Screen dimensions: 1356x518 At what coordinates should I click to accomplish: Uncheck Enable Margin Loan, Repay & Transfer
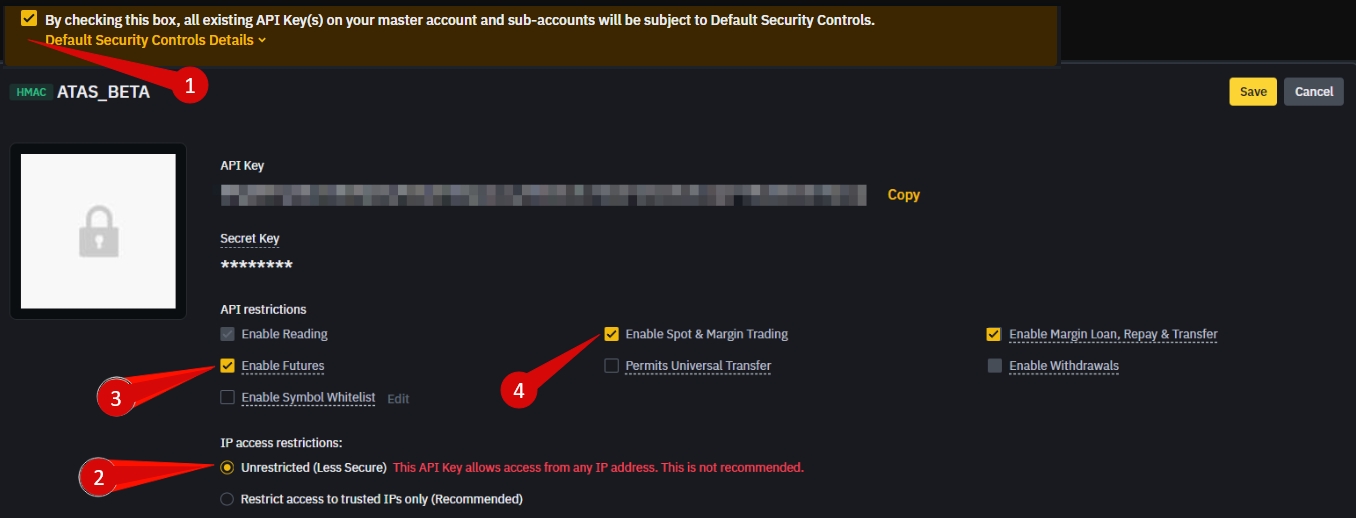coord(994,334)
